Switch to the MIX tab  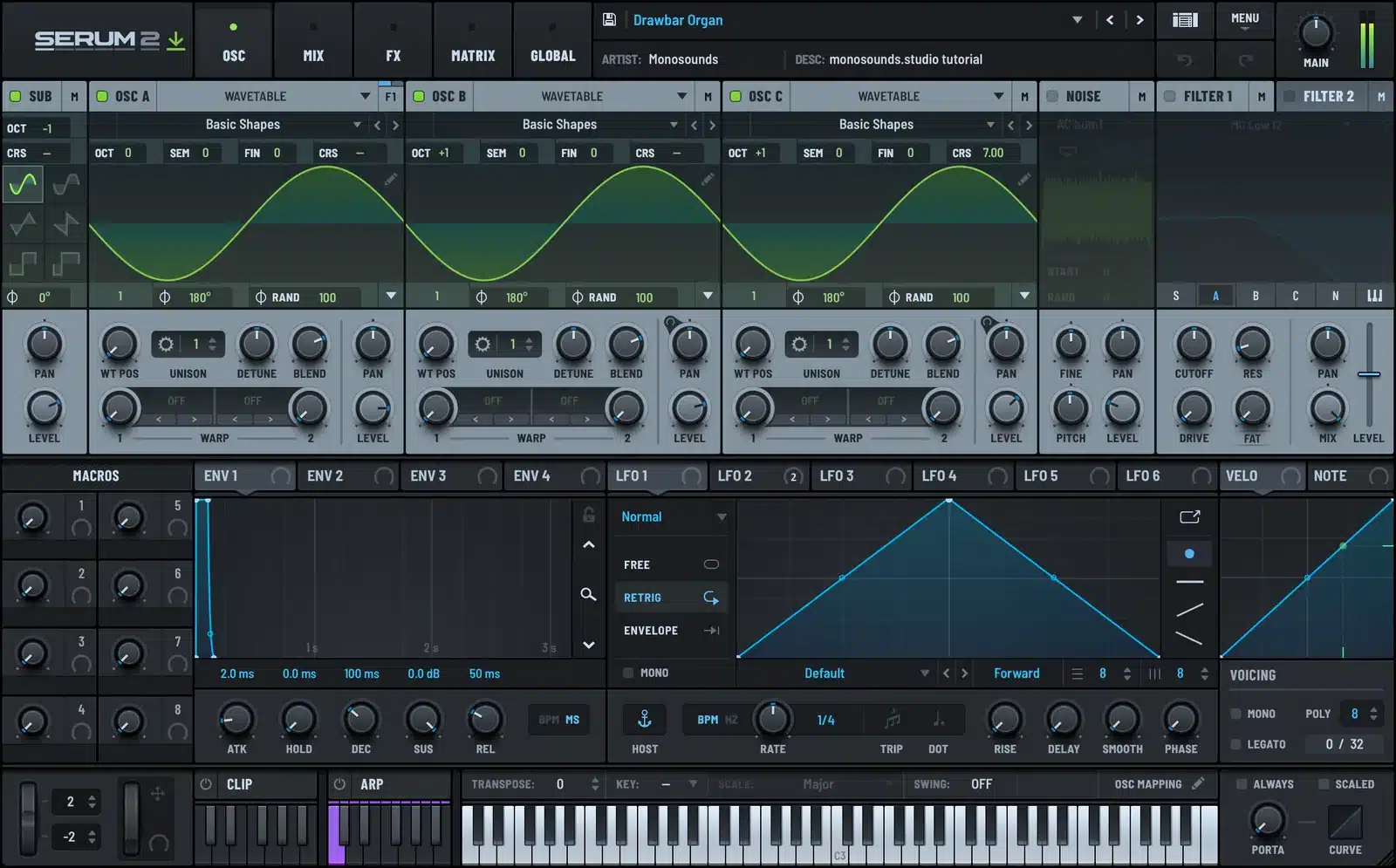click(x=313, y=40)
